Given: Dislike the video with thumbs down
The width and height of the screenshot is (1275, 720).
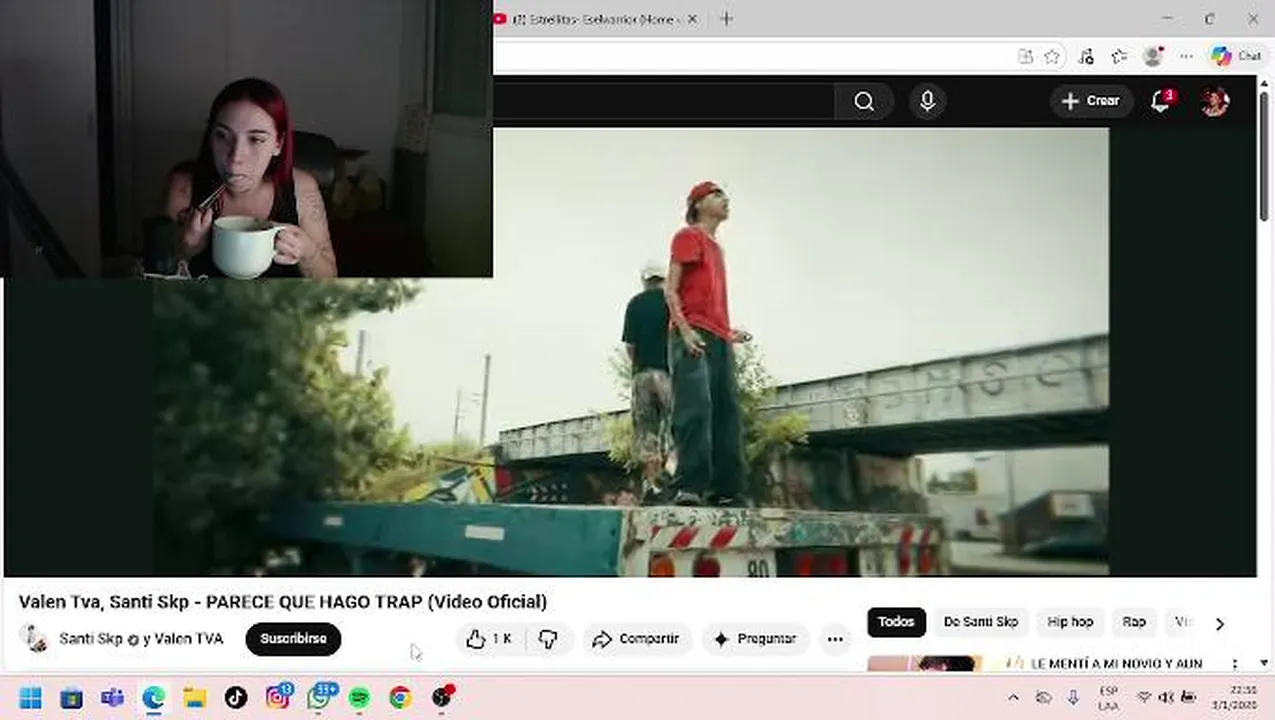Looking at the screenshot, I should point(548,639).
